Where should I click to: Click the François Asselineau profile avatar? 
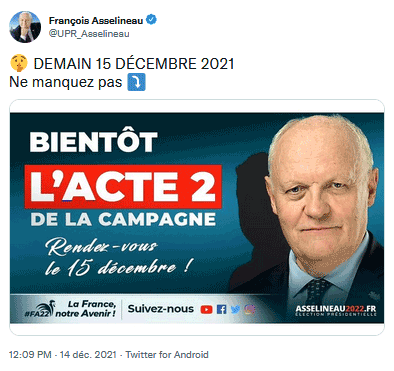[25, 27]
